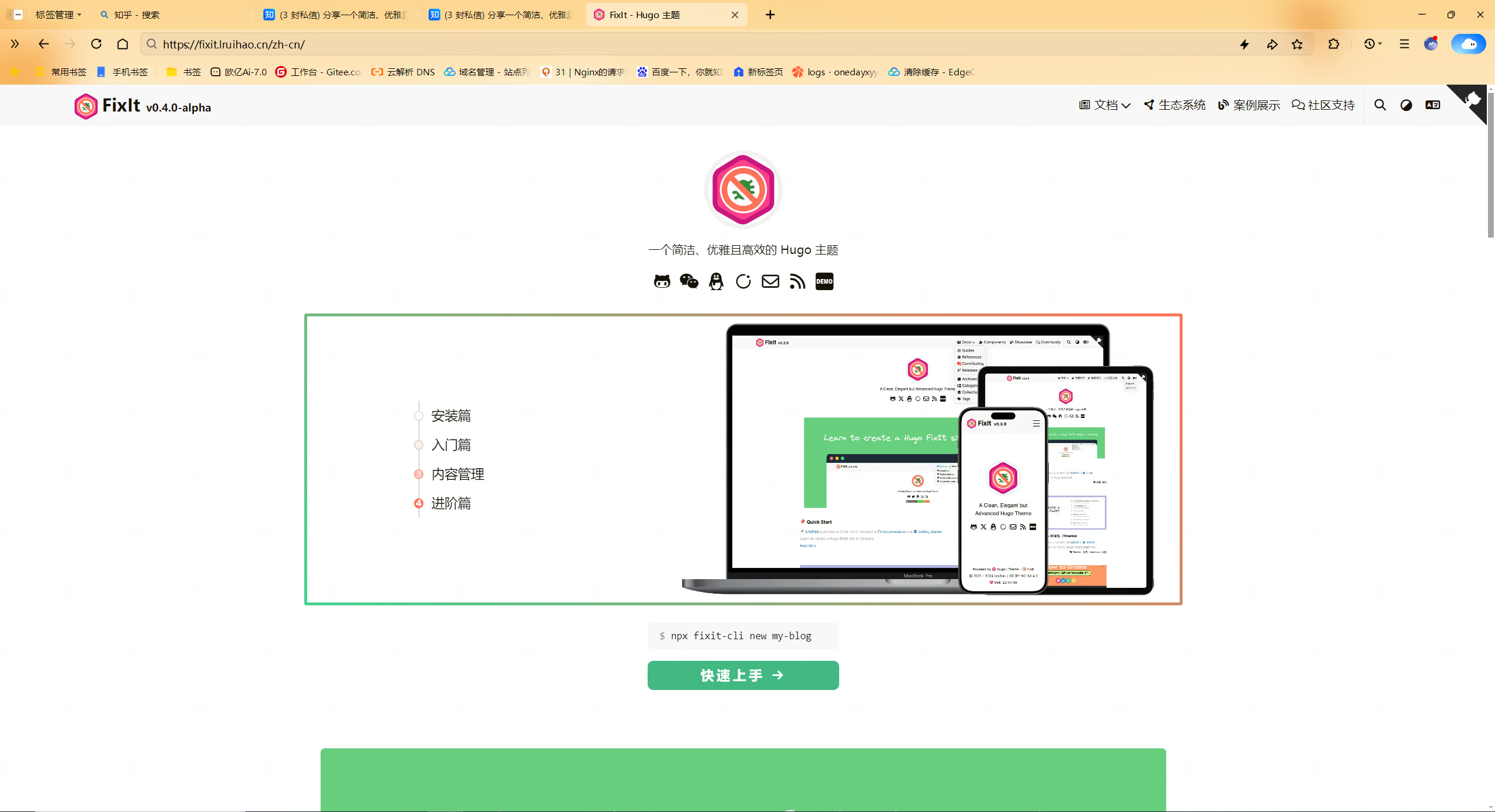Expand the sidebar double-chevron button
This screenshot has height=812, width=1495.
click(15, 44)
